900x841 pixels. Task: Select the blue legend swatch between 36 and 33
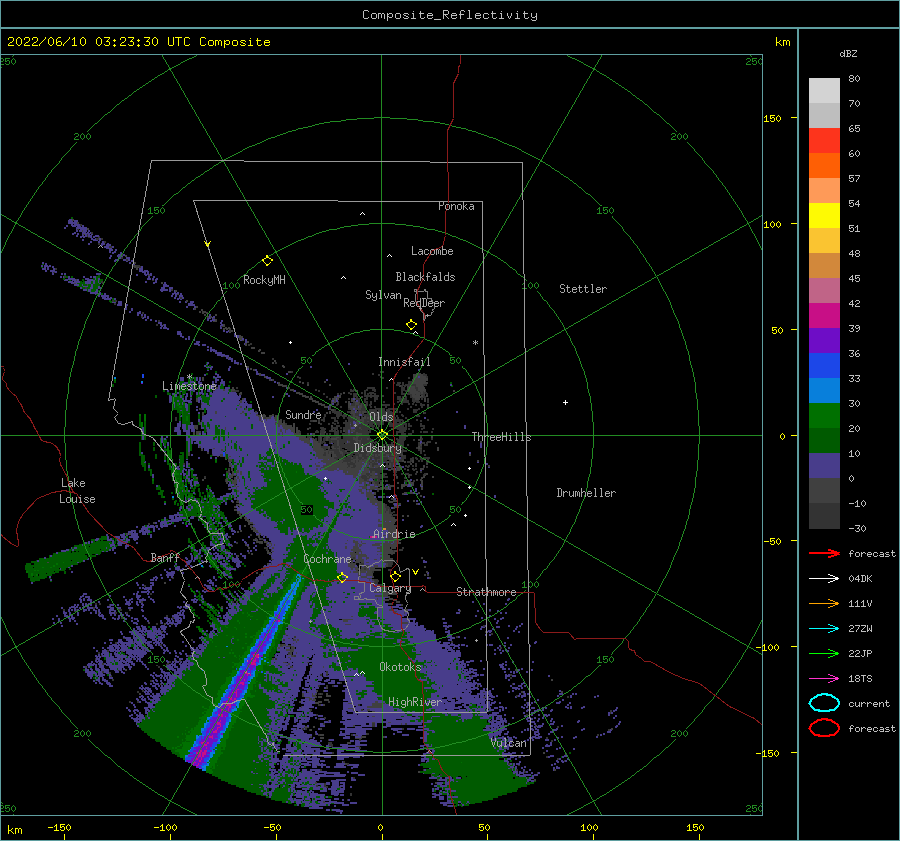pos(824,366)
